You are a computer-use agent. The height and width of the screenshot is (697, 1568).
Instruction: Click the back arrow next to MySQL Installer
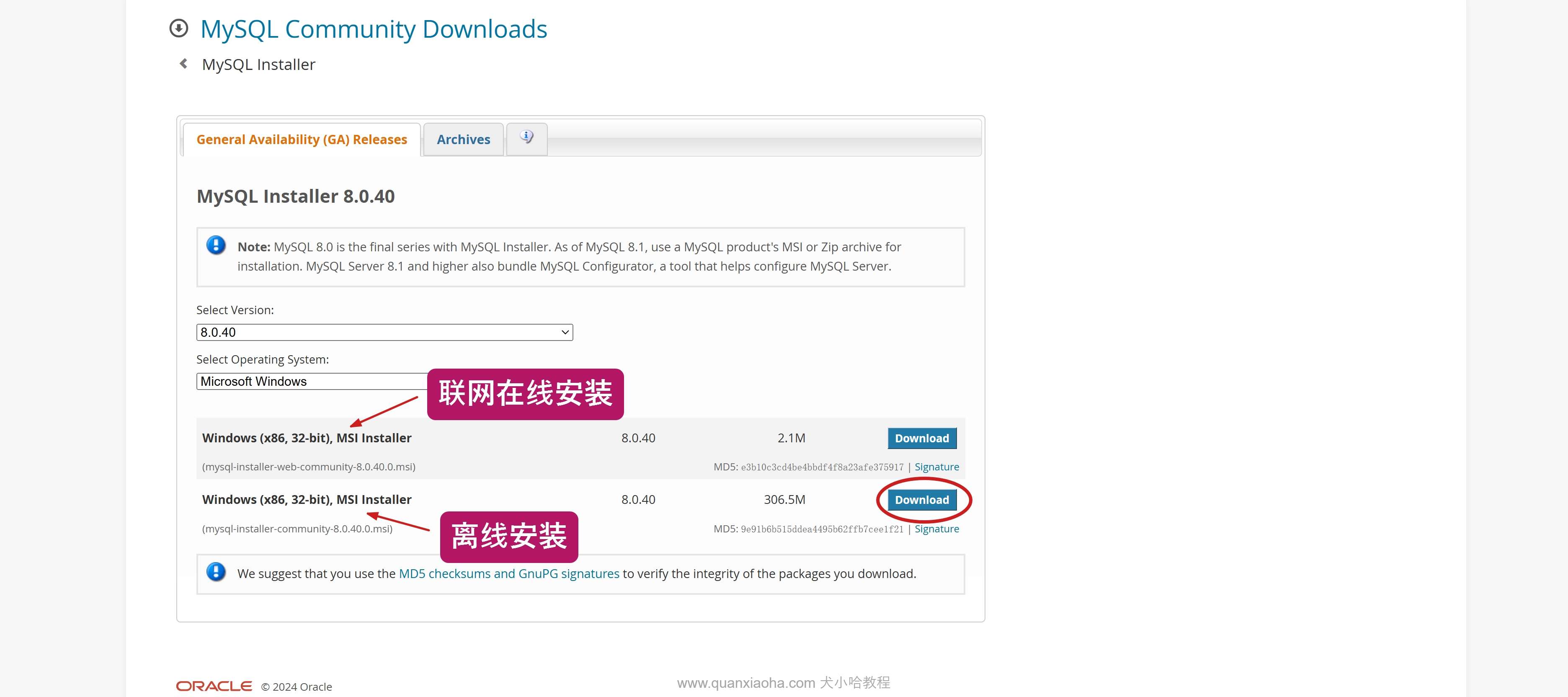coord(183,64)
